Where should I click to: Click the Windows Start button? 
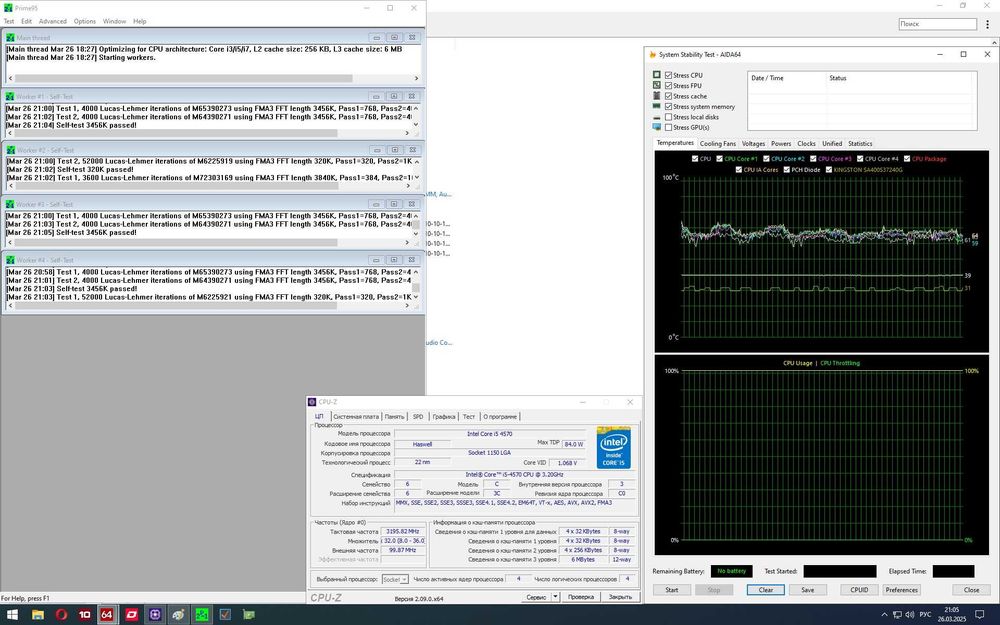[11, 614]
